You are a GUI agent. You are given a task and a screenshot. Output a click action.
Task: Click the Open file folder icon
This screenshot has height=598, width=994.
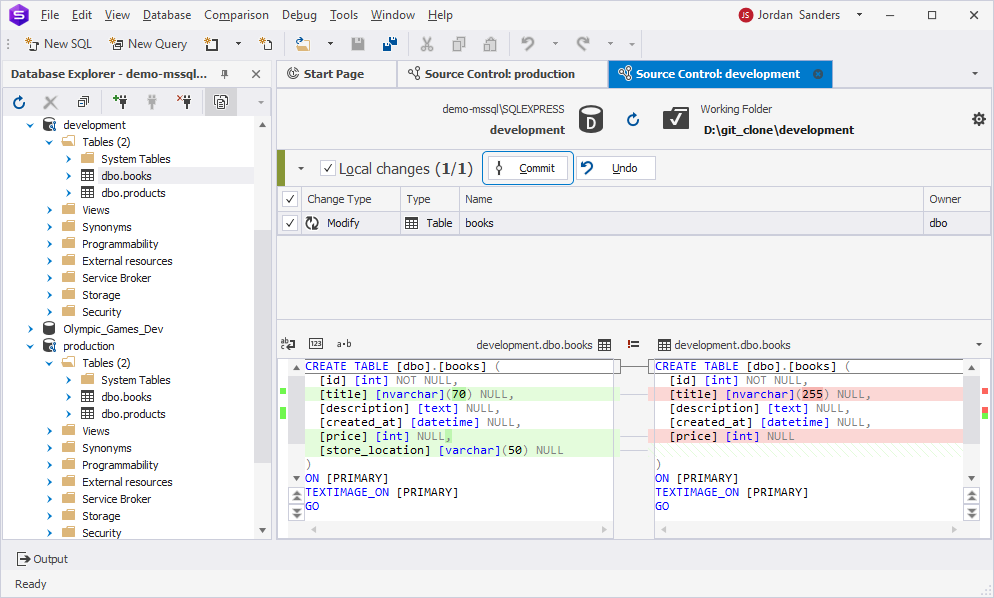point(303,44)
